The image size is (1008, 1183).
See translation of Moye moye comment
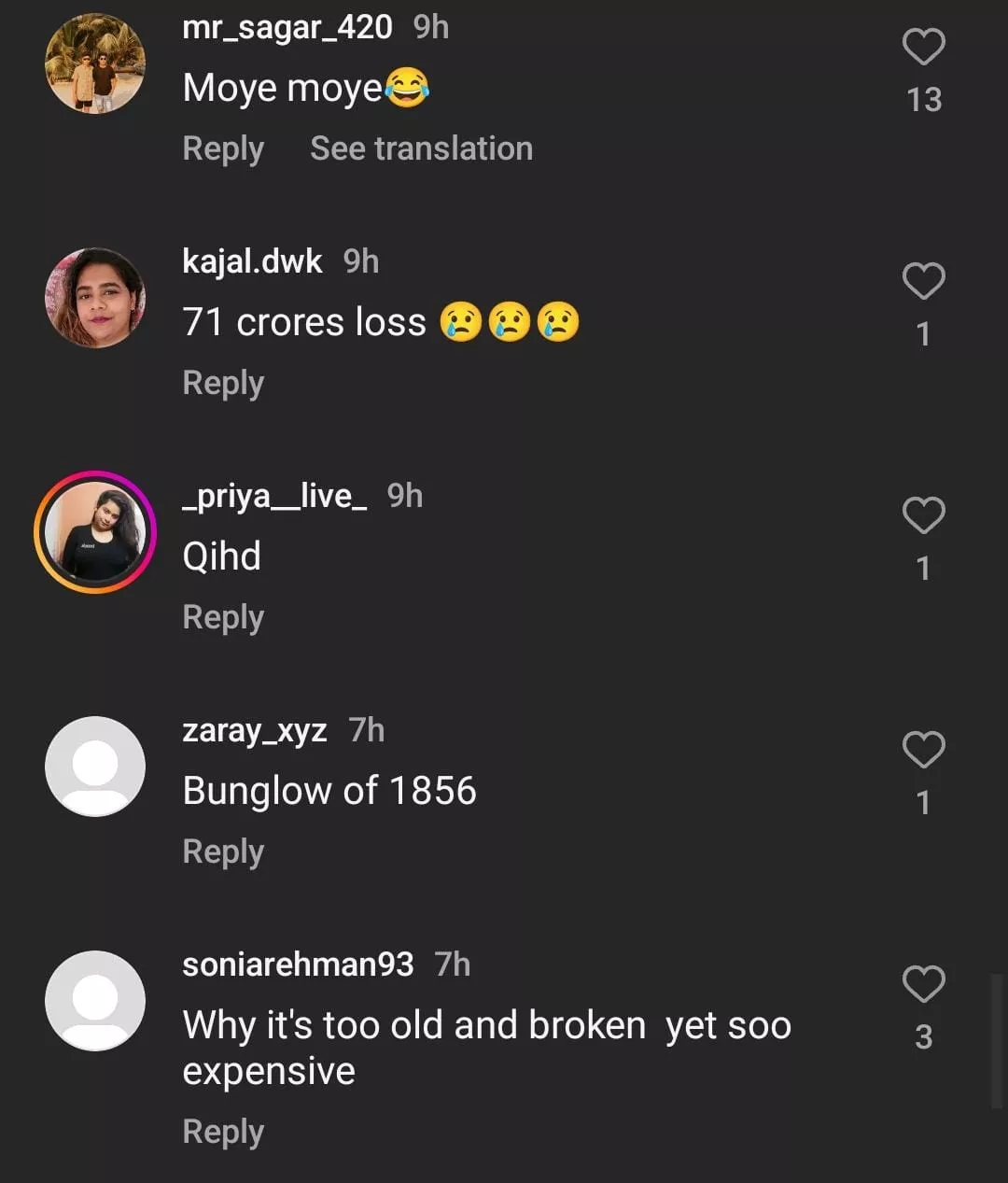point(421,149)
